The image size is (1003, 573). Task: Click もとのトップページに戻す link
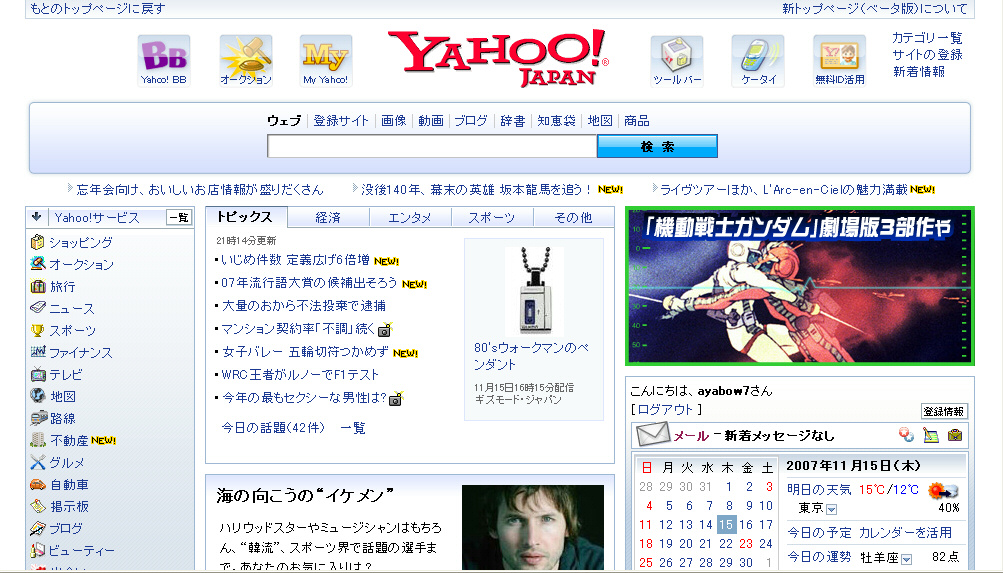click(x=97, y=8)
